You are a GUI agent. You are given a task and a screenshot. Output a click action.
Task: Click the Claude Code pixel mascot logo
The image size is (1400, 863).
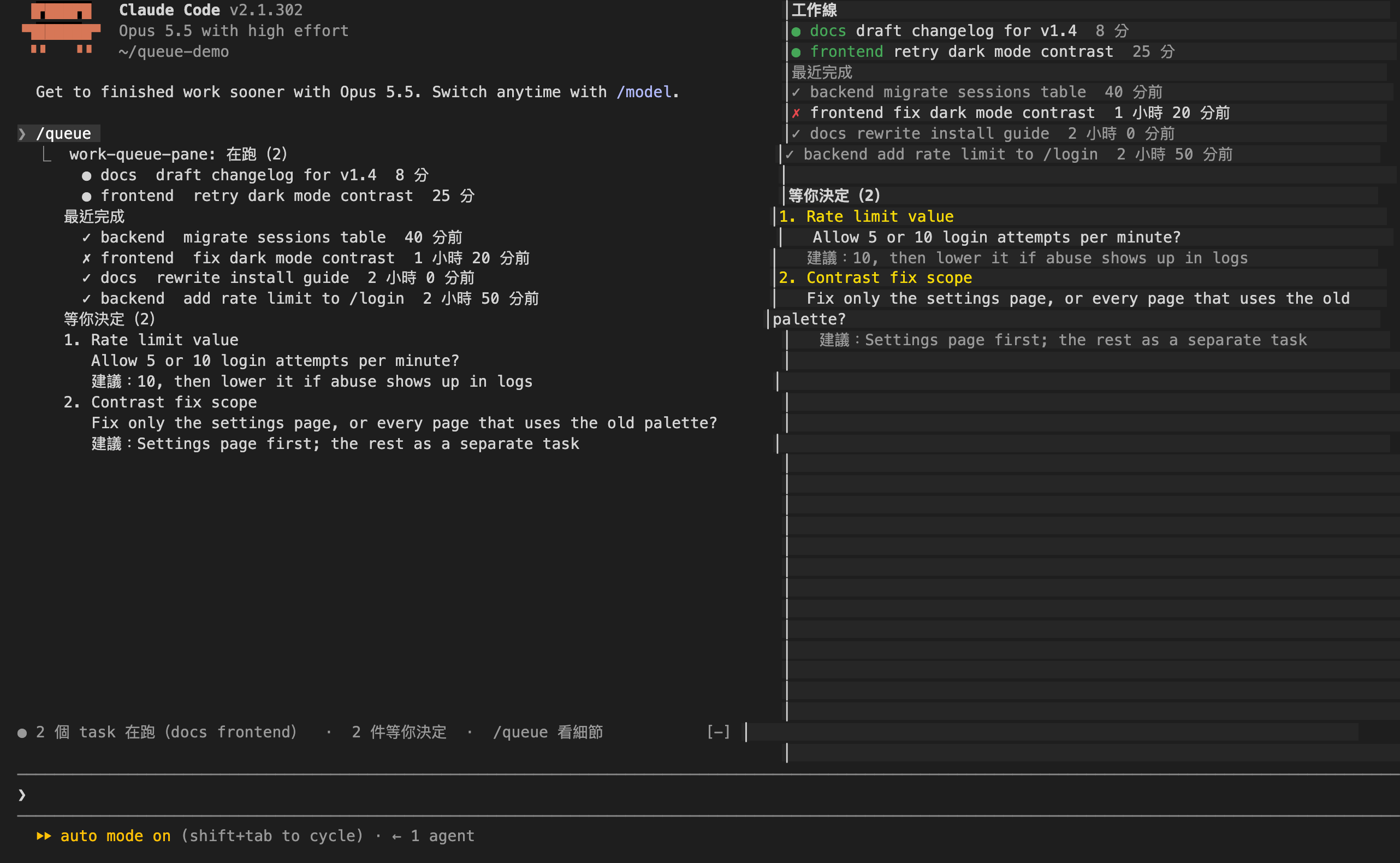[x=61, y=27]
